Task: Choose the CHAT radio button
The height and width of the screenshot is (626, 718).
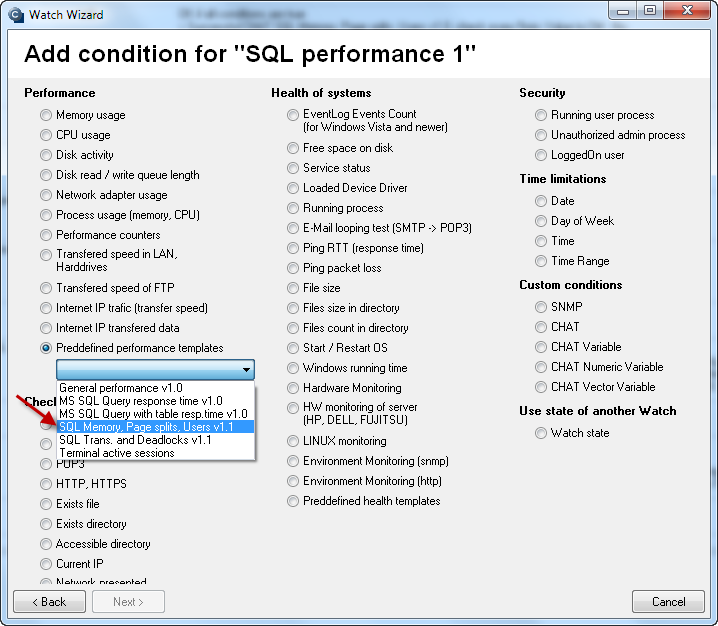Action: (541, 327)
